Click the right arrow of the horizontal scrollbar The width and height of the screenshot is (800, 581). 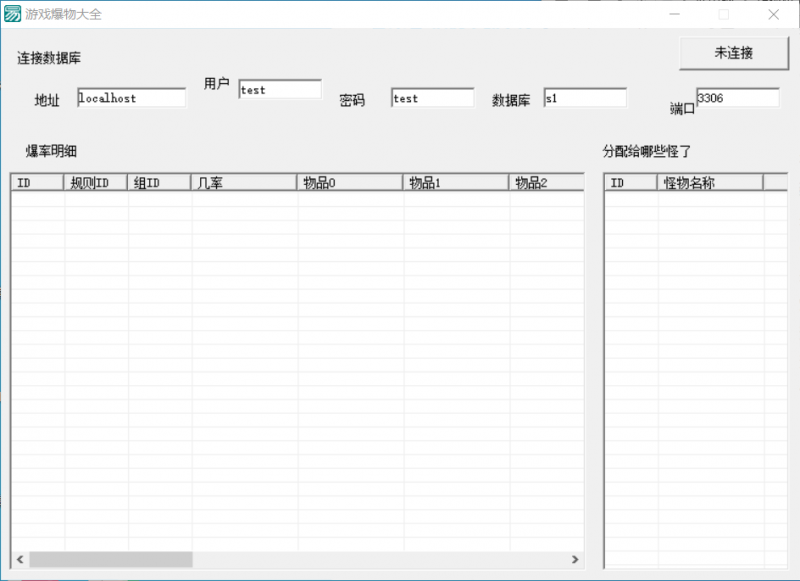click(575, 560)
